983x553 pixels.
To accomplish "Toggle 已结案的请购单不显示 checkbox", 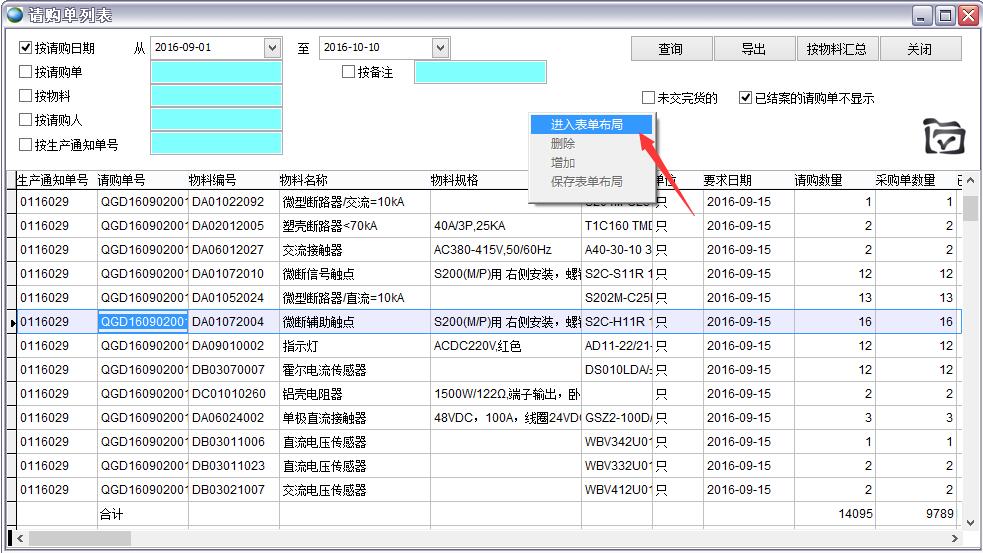I will tap(745, 98).
